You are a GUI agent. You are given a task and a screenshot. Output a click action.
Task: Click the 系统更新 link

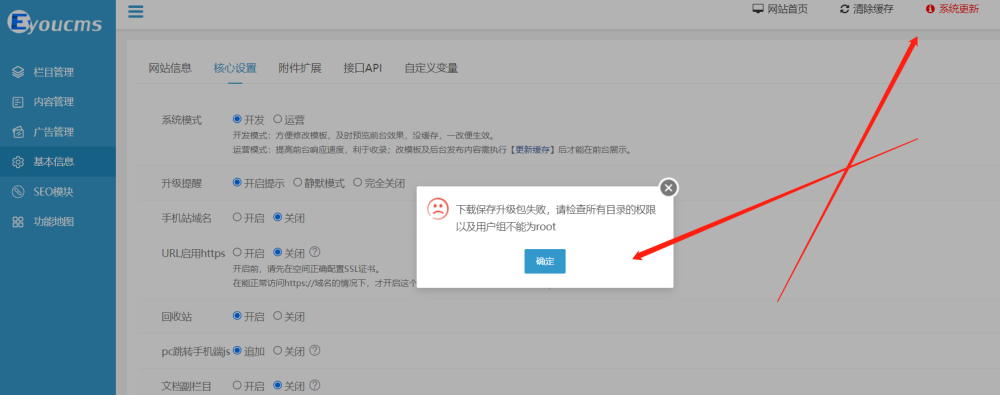coord(952,9)
